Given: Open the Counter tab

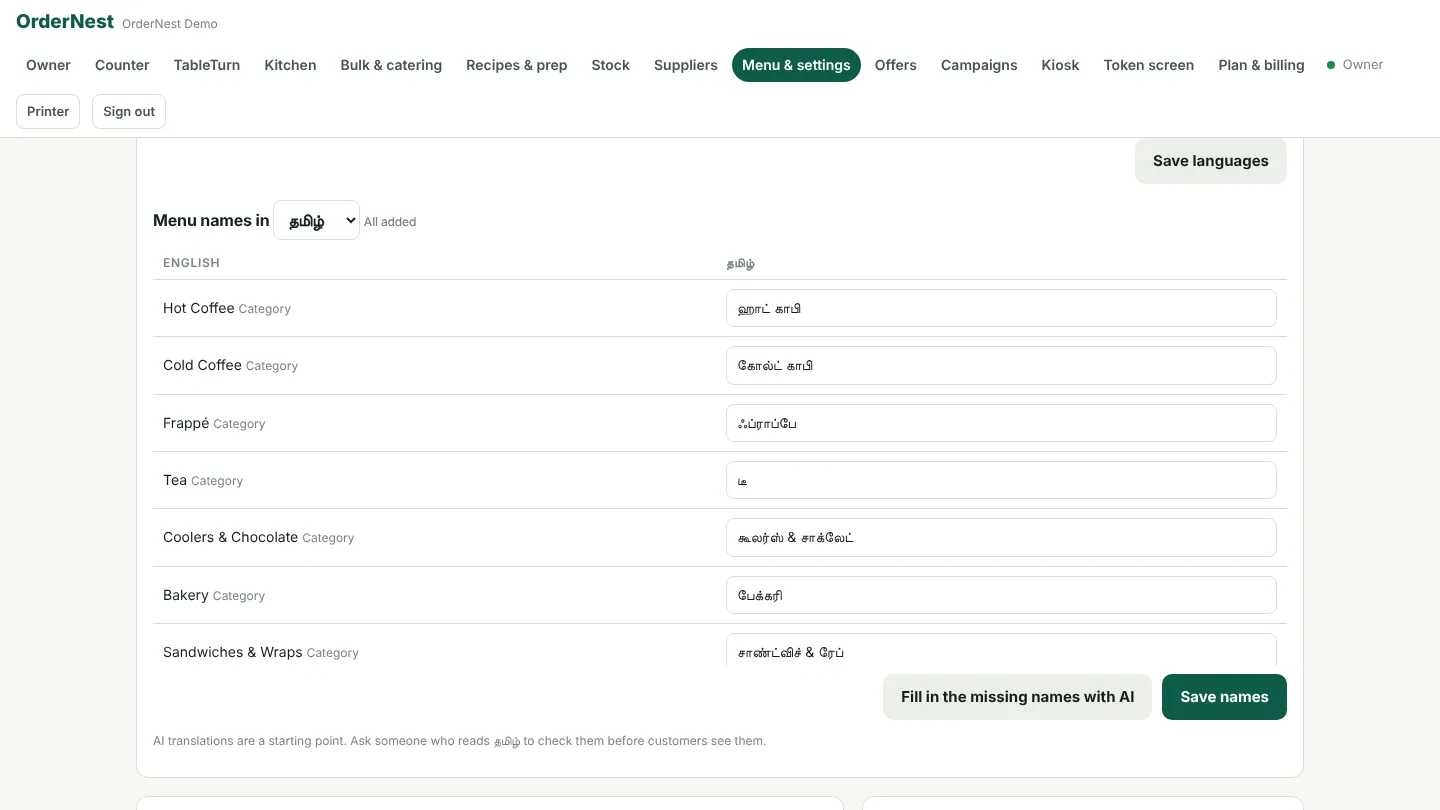Looking at the screenshot, I should click(122, 65).
